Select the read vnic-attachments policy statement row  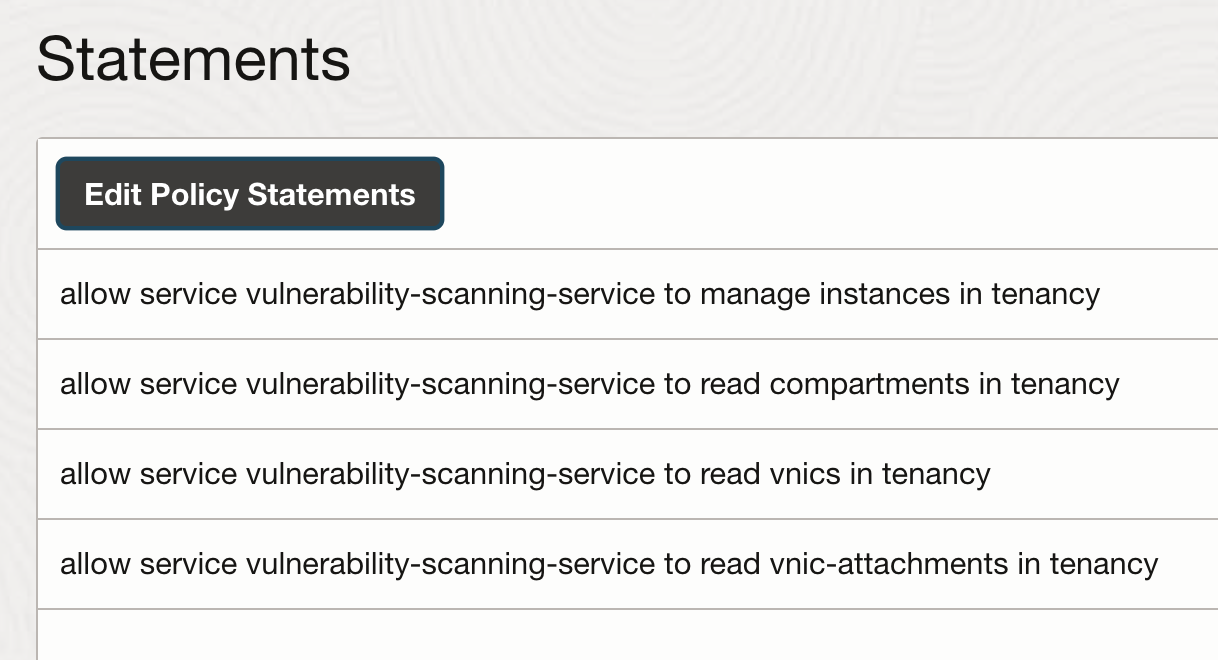coord(628,564)
